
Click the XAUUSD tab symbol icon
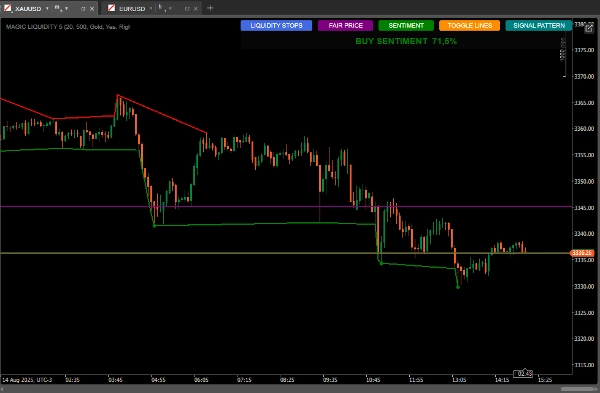coord(8,8)
